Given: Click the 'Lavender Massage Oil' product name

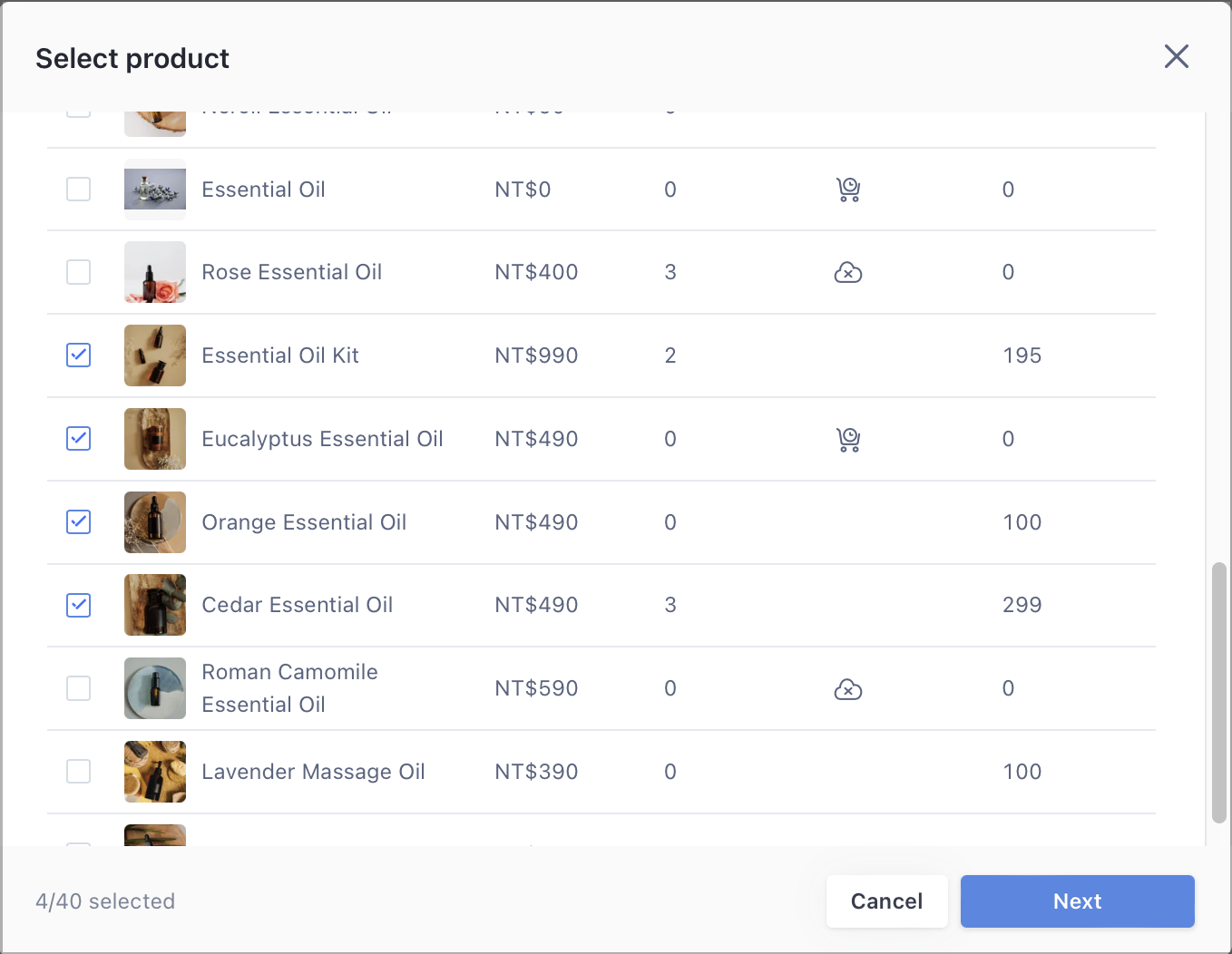Looking at the screenshot, I should (313, 772).
